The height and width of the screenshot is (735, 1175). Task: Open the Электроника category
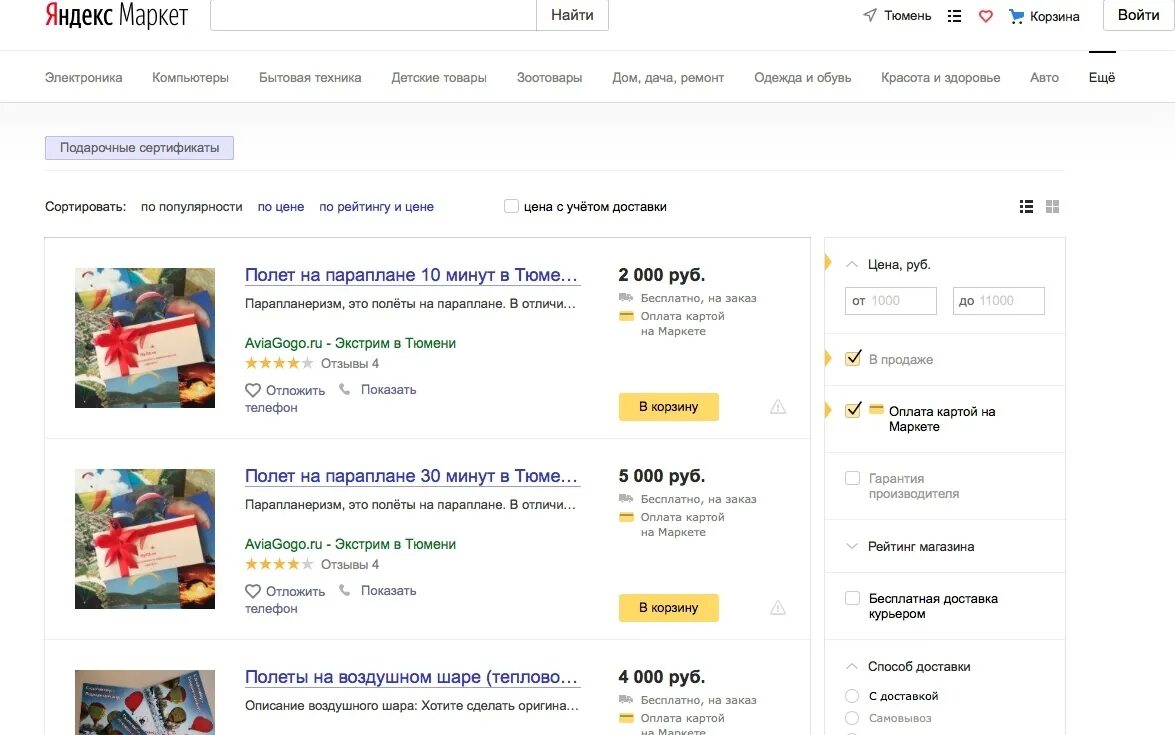(x=83, y=77)
